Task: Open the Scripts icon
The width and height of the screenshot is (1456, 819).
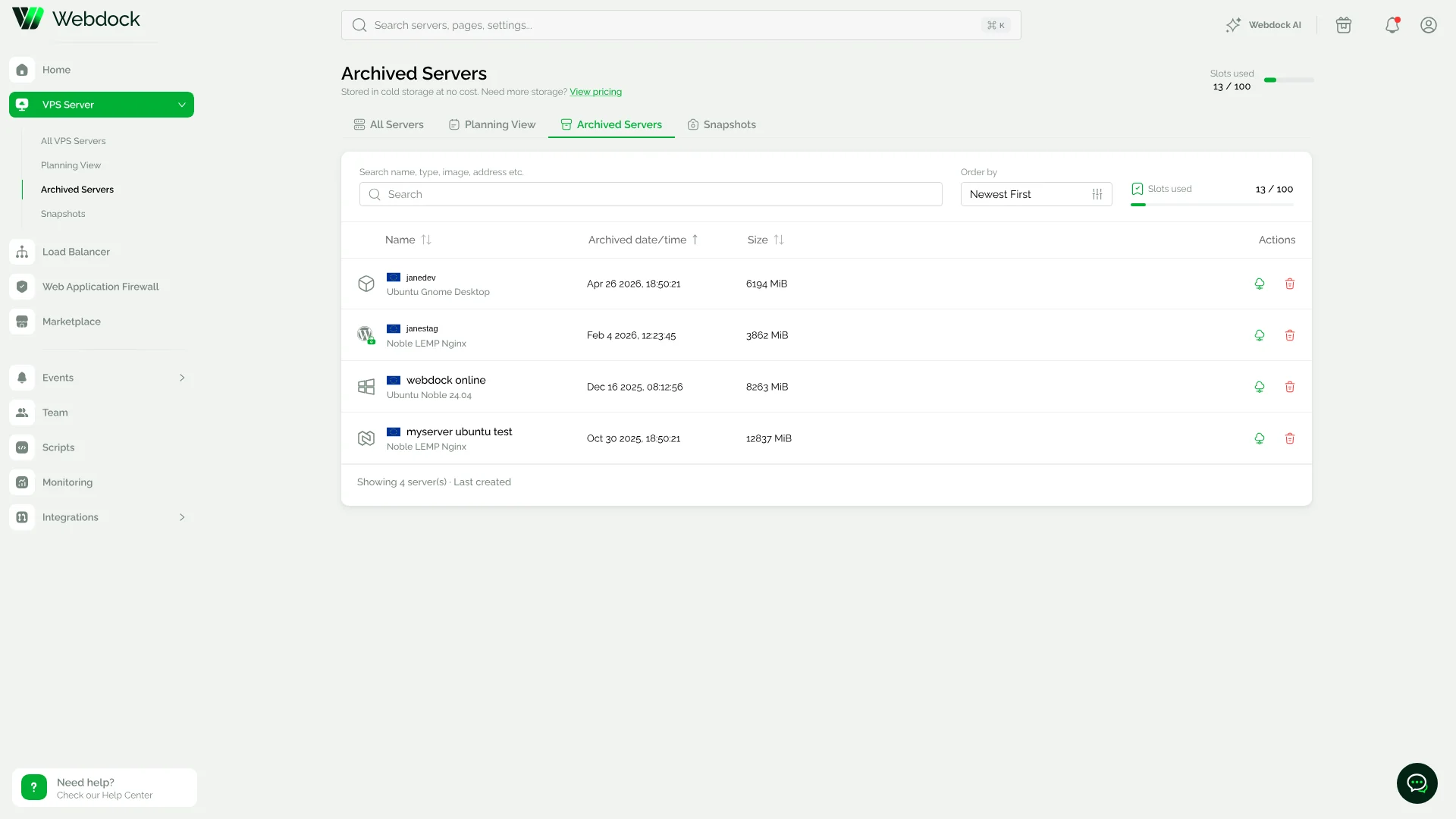Action: coord(22,447)
